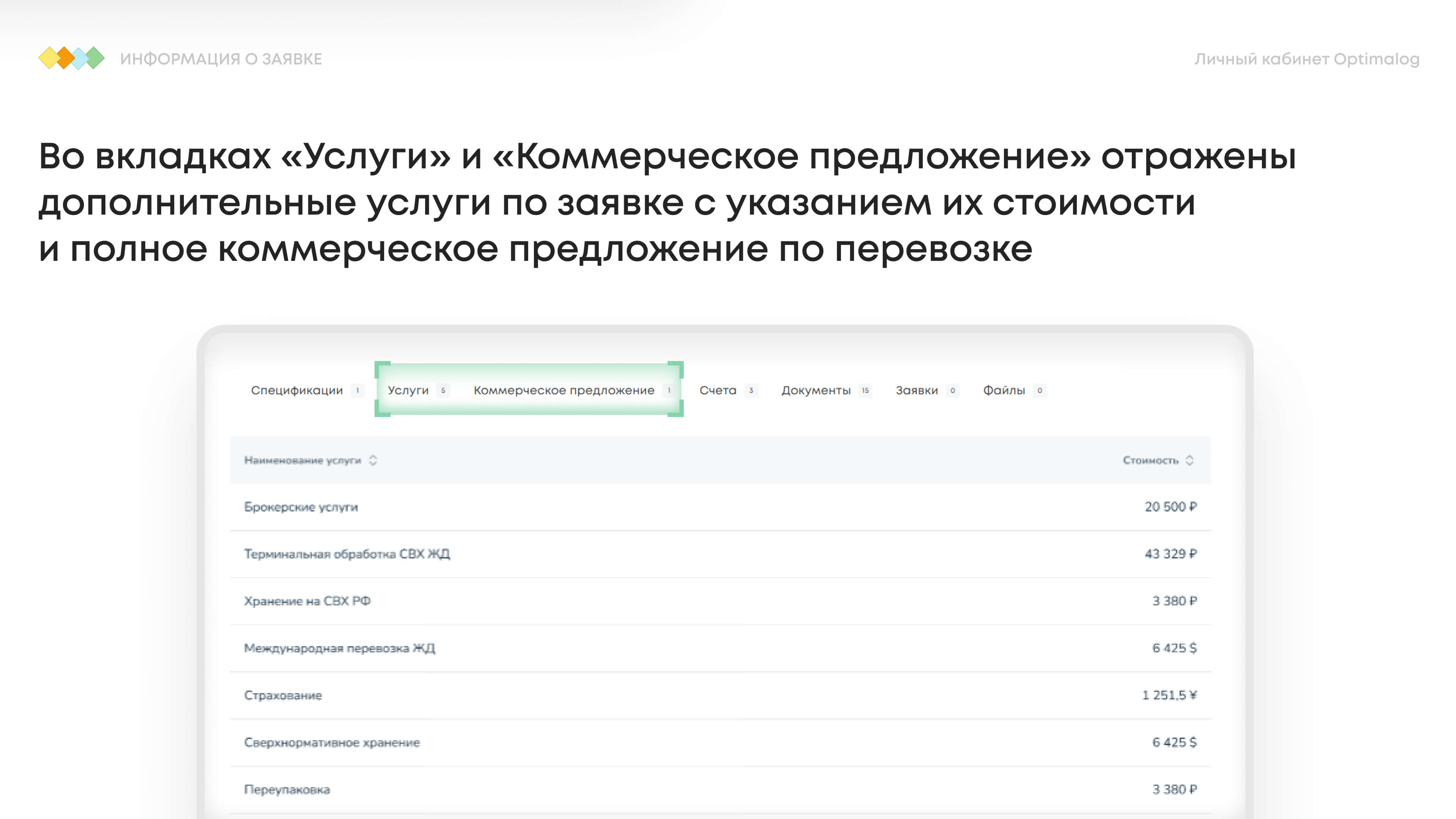Screen dimensions: 1456x819
Task: Sort by Наименование услуги arrows icon
Action: coord(373,460)
